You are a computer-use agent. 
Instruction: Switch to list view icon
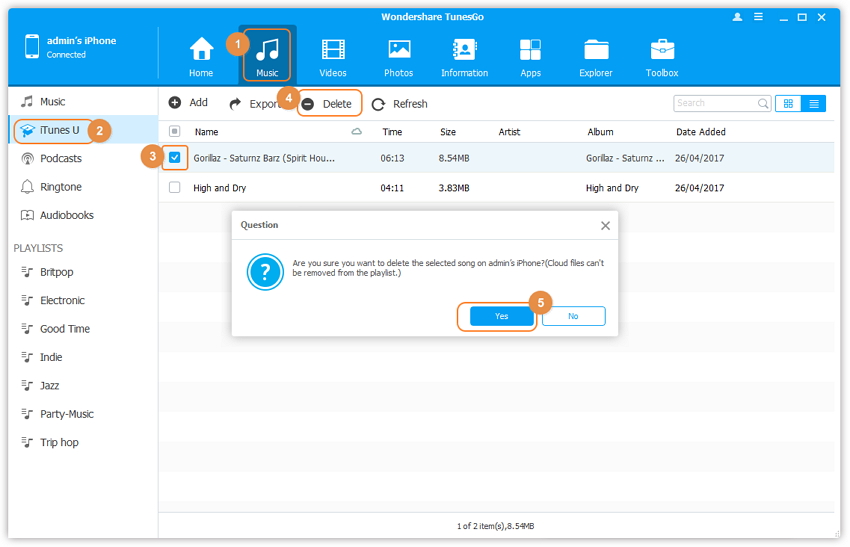[x=814, y=103]
